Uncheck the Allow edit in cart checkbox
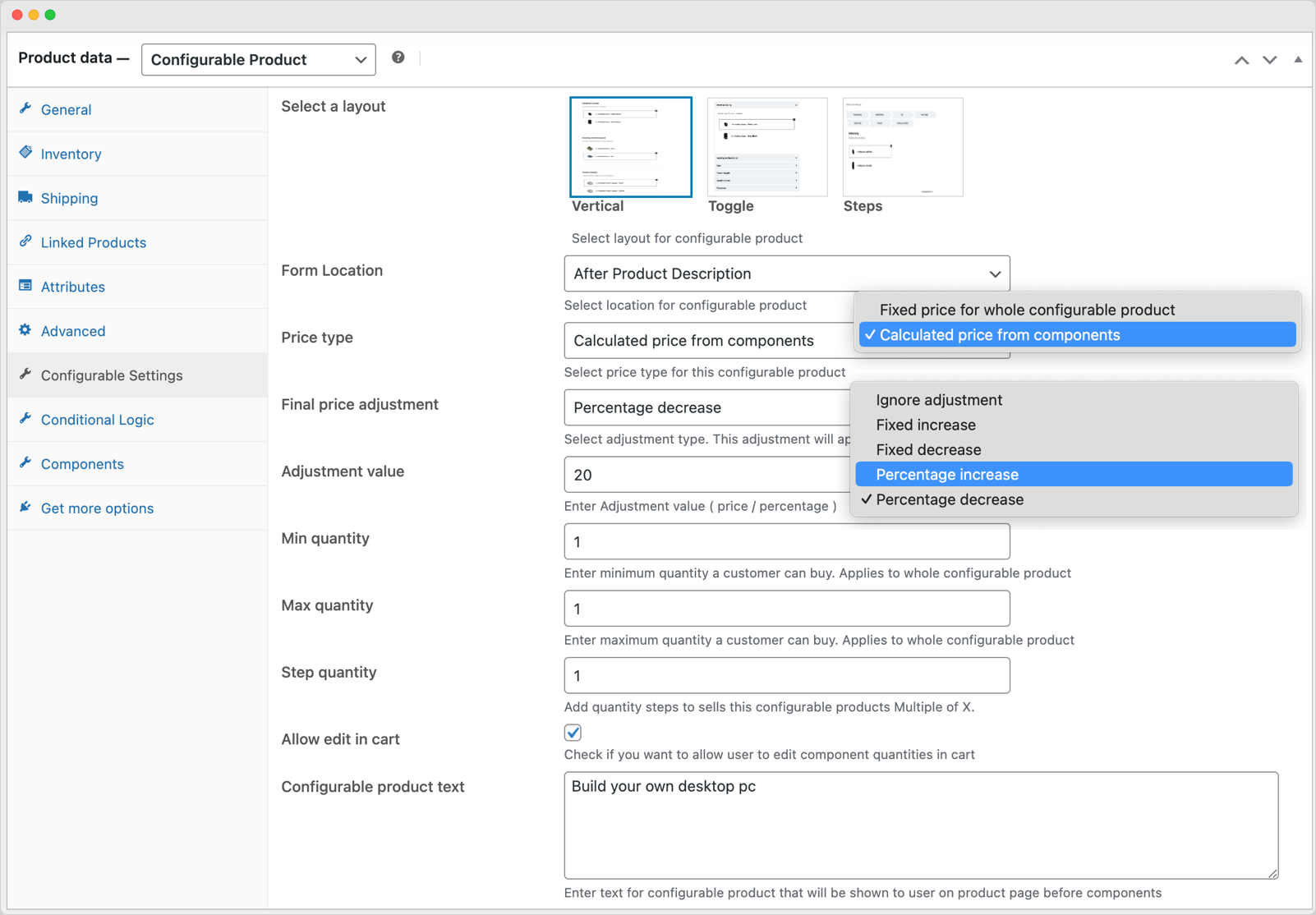 [x=573, y=732]
